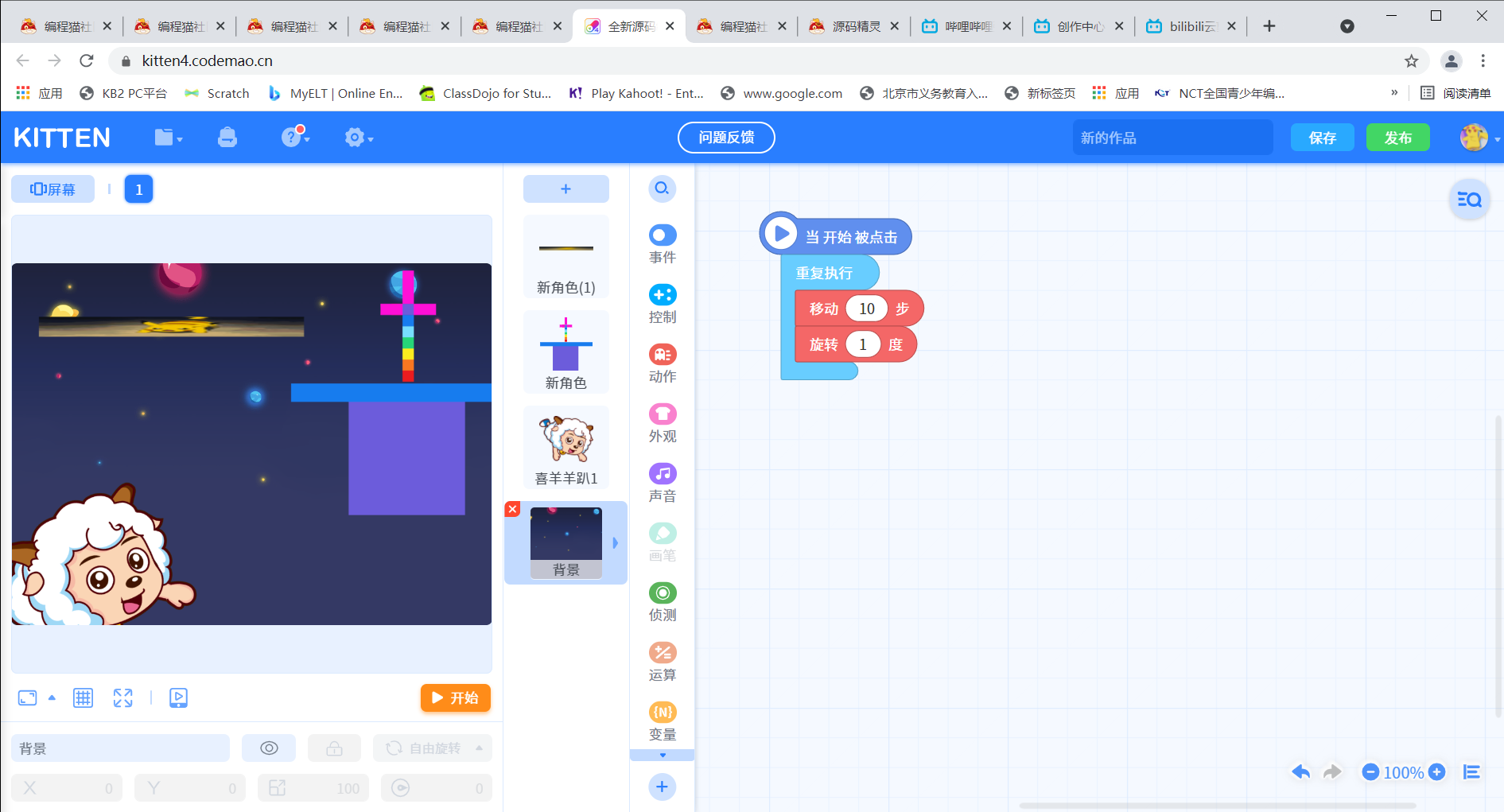
Task: Select the 屏幕 screen tab
Action: click(x=52, y=189)
